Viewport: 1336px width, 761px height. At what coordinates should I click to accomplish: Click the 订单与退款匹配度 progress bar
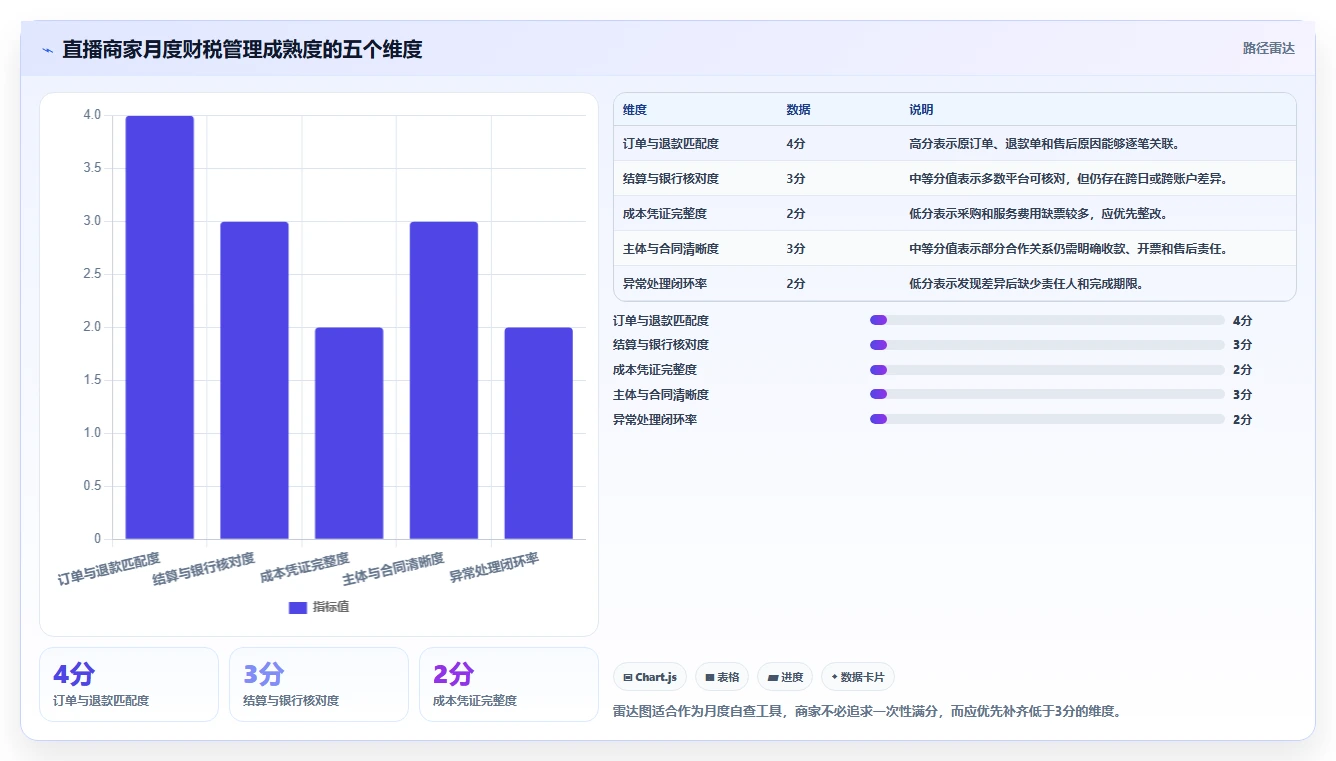pos(1047,320)
